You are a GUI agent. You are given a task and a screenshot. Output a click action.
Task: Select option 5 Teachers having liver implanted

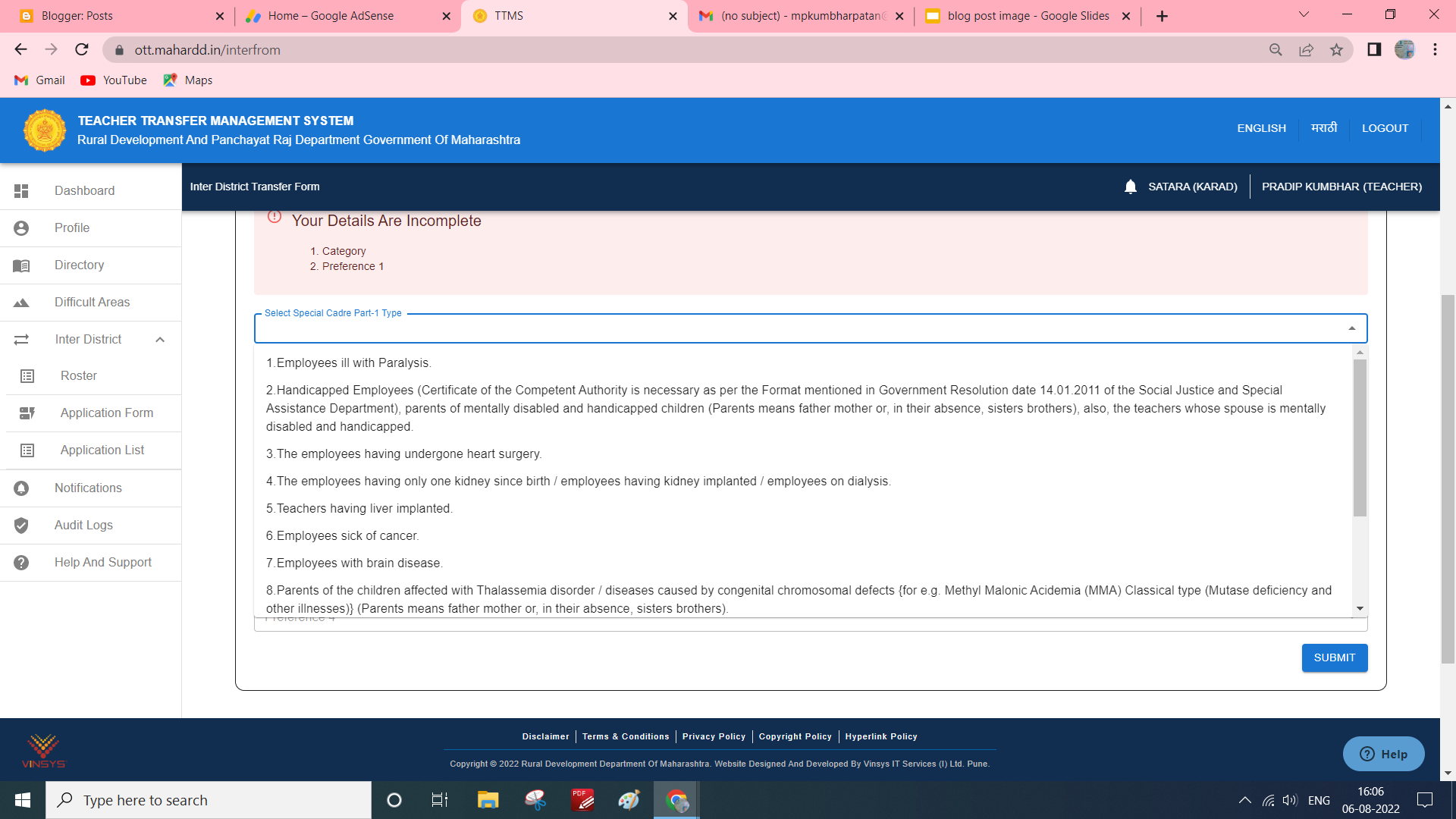802,509
